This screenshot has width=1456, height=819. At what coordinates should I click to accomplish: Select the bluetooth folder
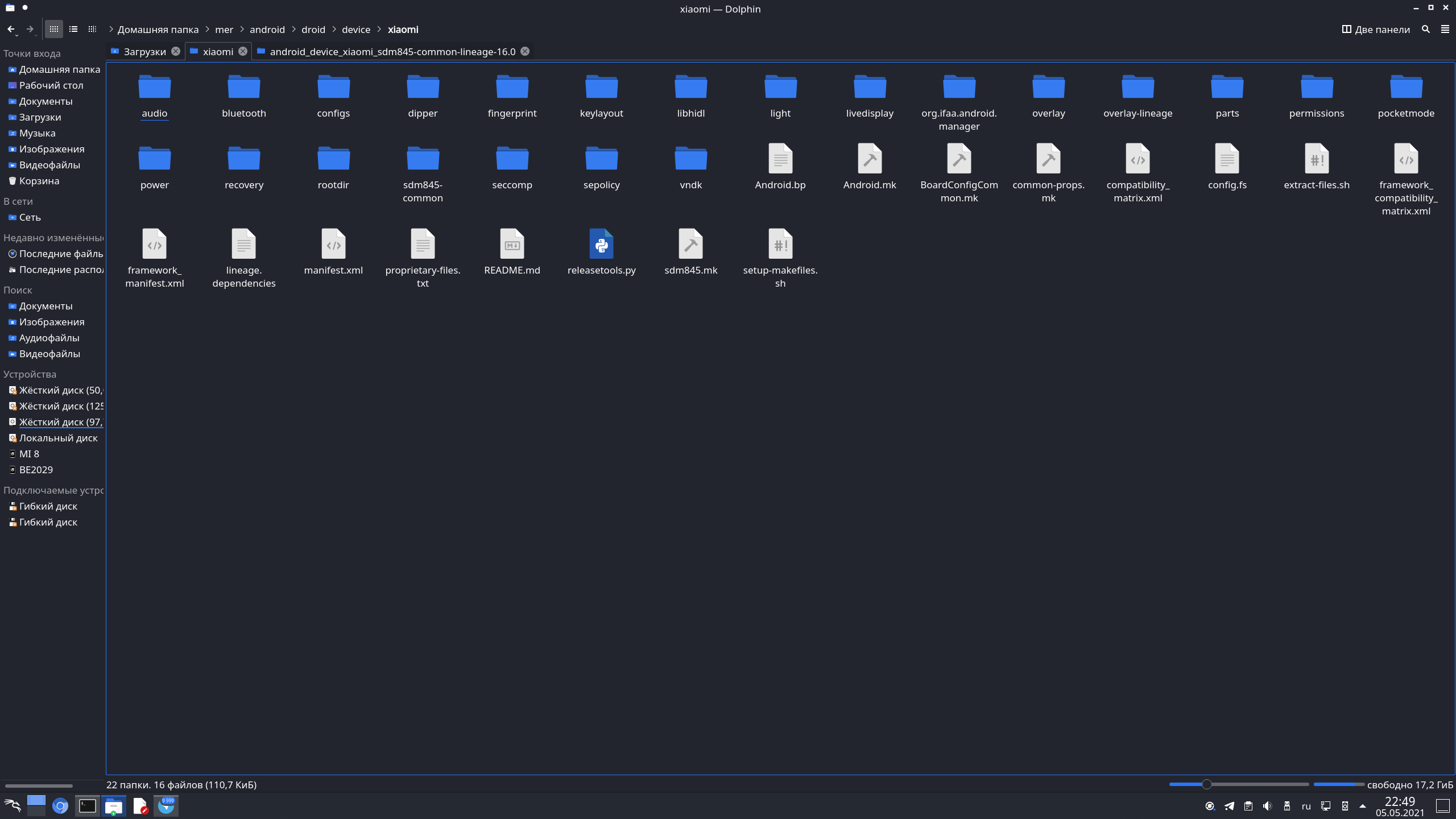(244, 97)
